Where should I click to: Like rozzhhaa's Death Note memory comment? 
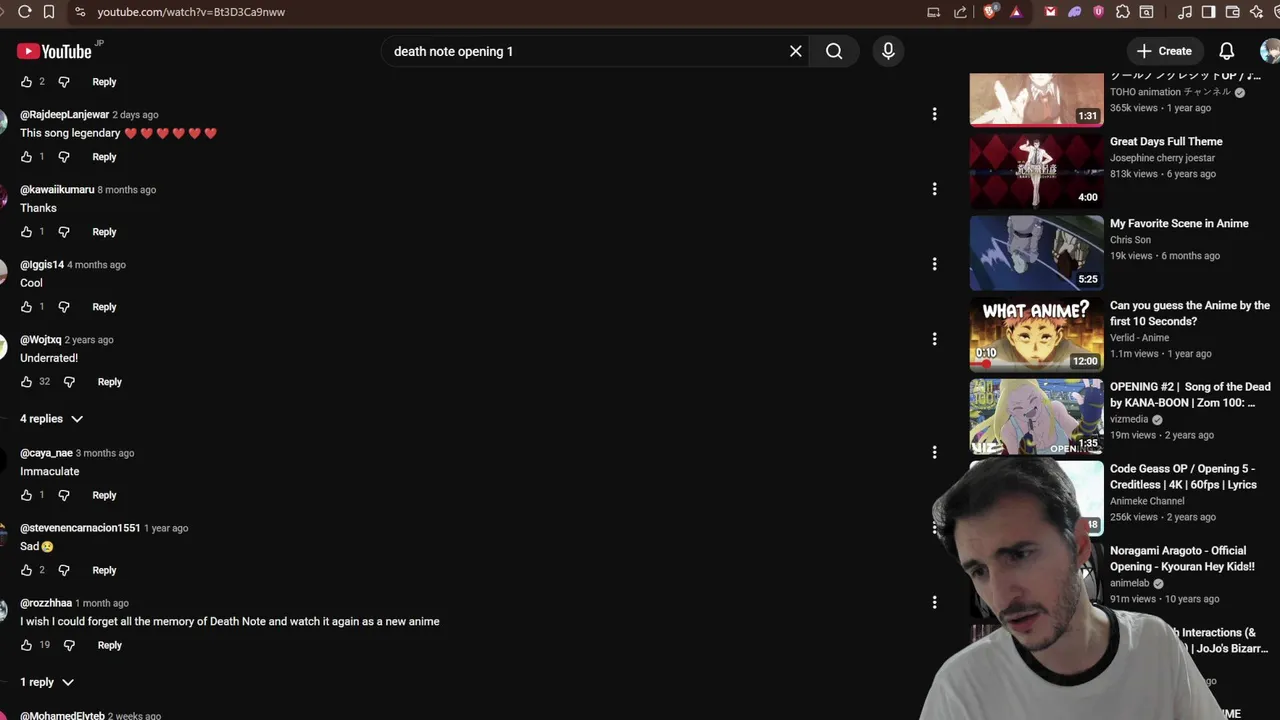point(27,645)
